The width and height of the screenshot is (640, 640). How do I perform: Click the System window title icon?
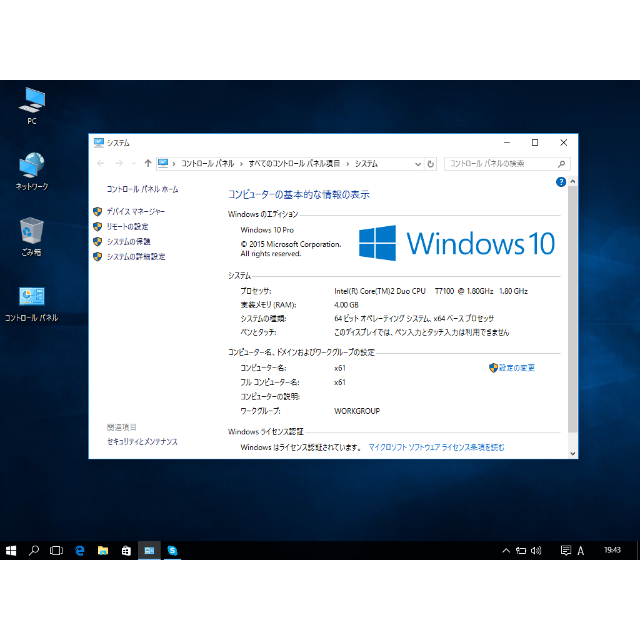[98, 142]
